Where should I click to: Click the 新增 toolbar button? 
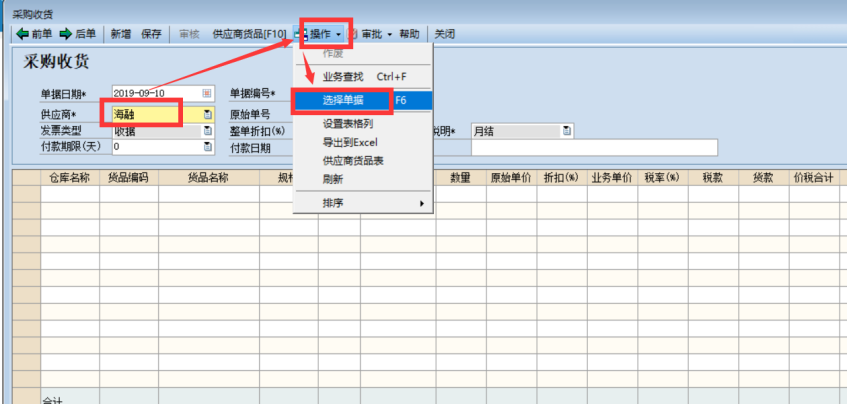point(120,34)
